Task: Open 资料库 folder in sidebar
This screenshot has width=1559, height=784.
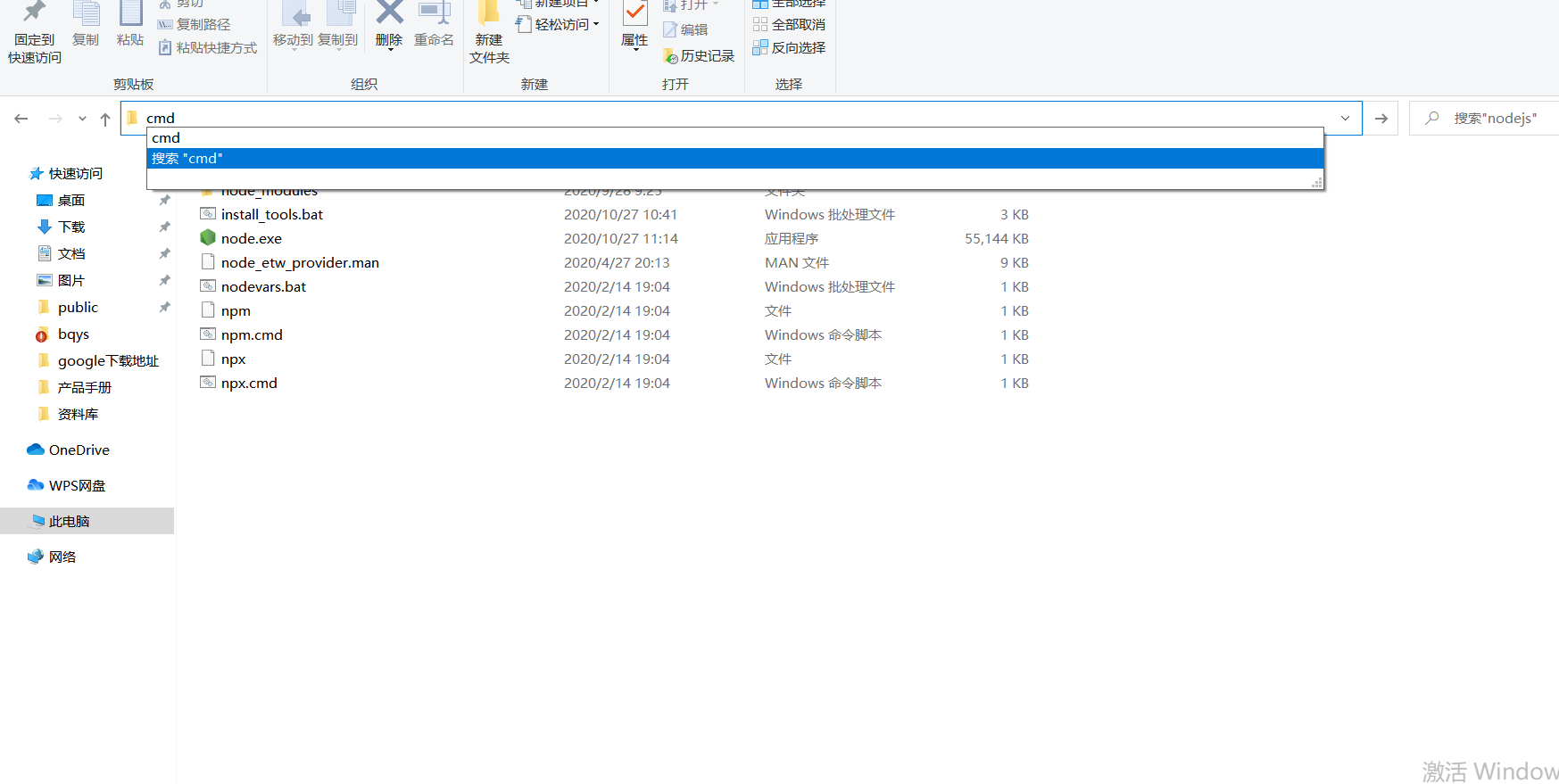Action: coord(68,415)
